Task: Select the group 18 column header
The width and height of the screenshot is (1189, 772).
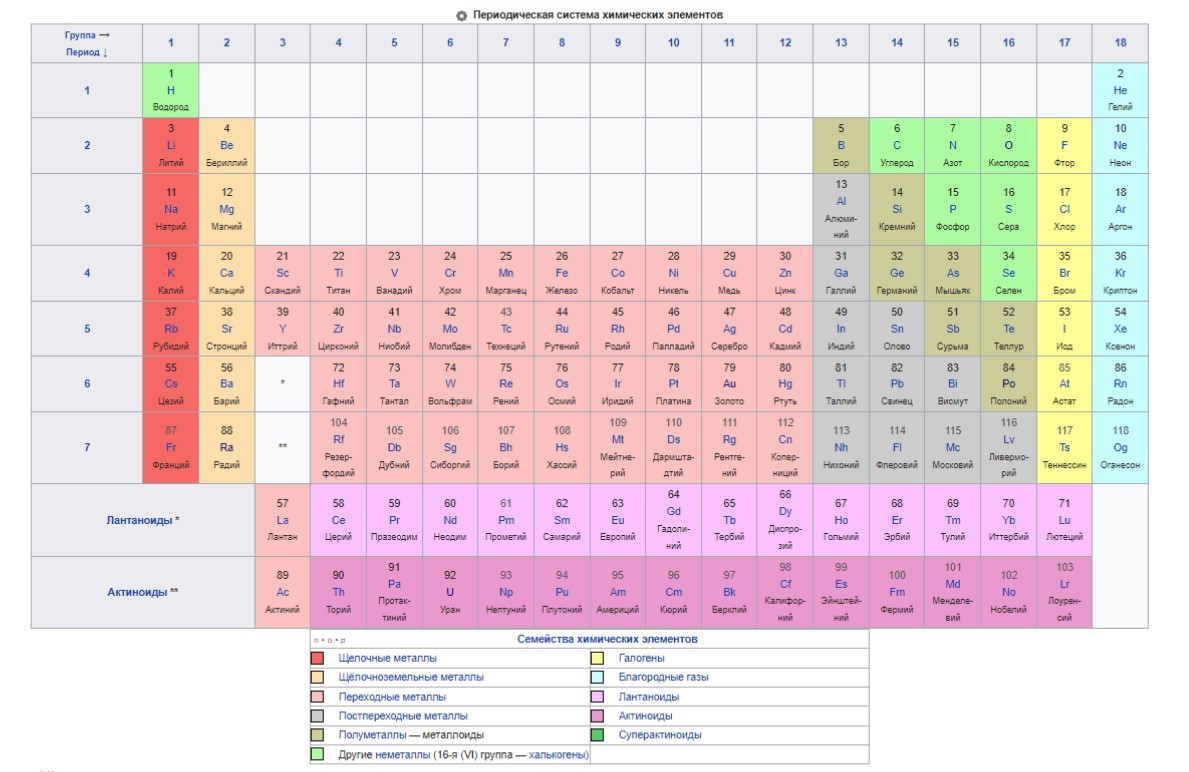Action: 1120,42
